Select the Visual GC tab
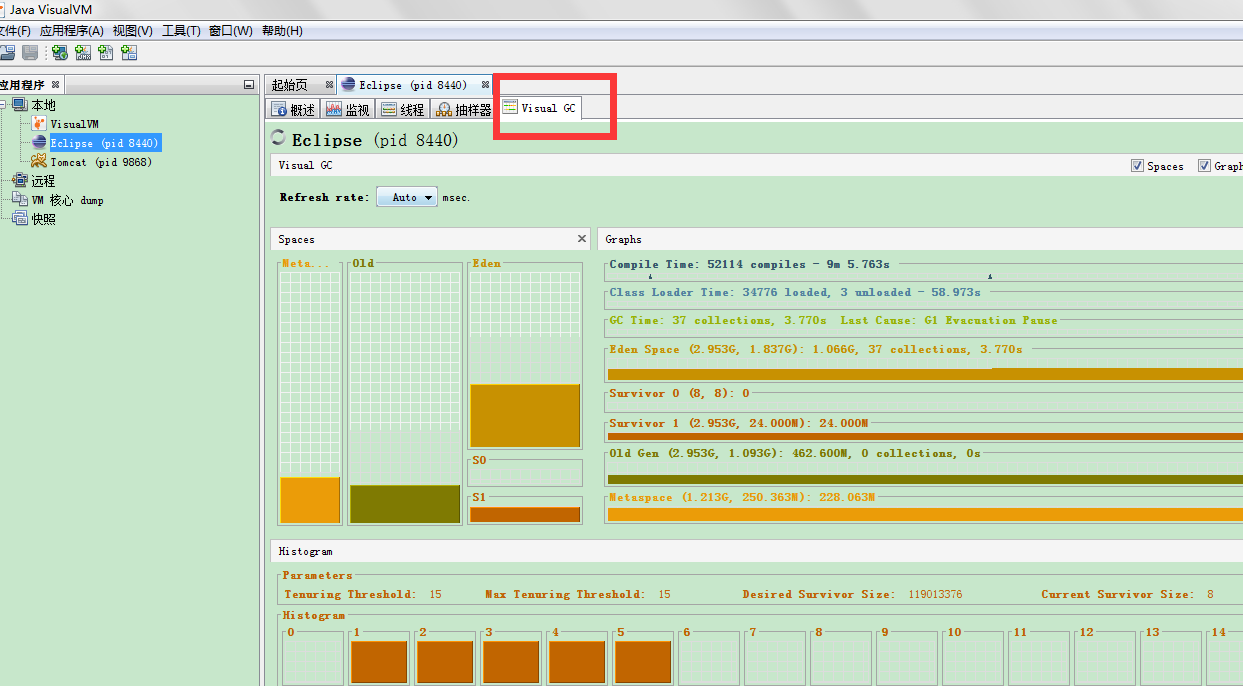Viewport: 1243px width, 686px height. pos(540,108)
